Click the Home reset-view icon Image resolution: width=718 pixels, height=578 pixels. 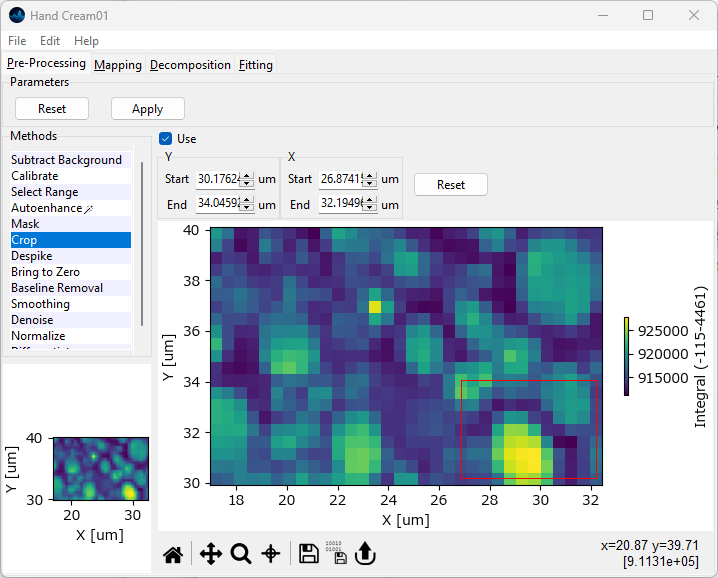pyautogui.click(x=173, y=554)
